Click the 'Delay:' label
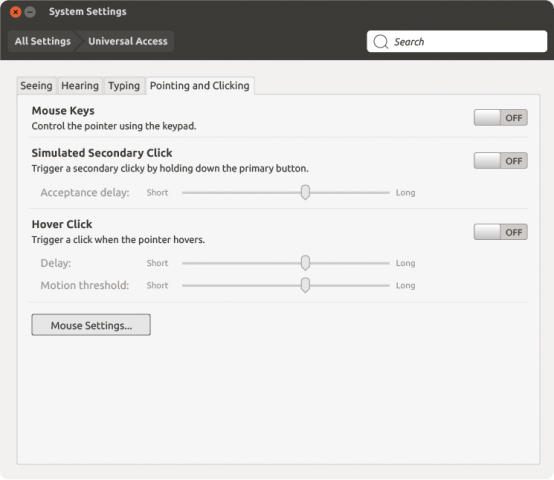The width and height of the screenshot is (554, 480). pyautogui.click(x=56, y=263)
